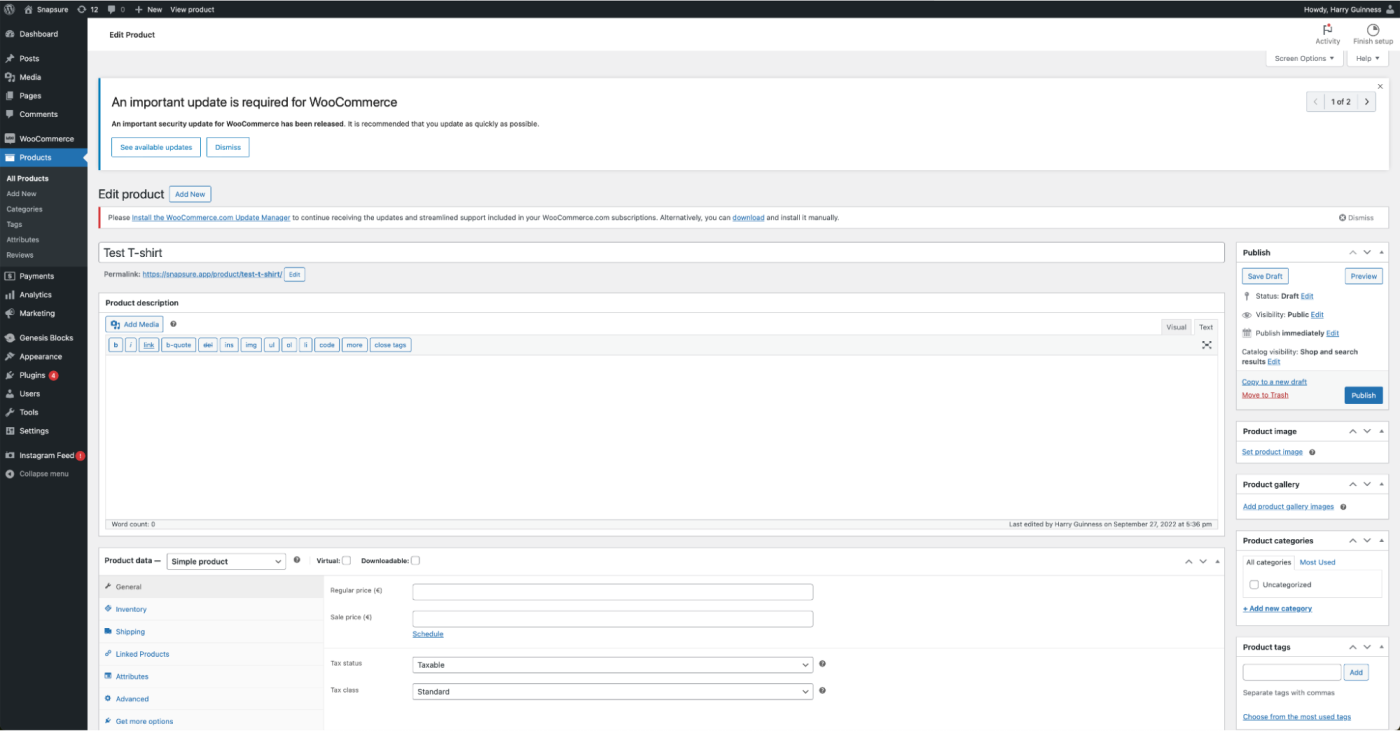Viewport: 1400px width, 731px height.
Task: Switch to the Most Used categories tab
Action: [x=1317, y=562]
